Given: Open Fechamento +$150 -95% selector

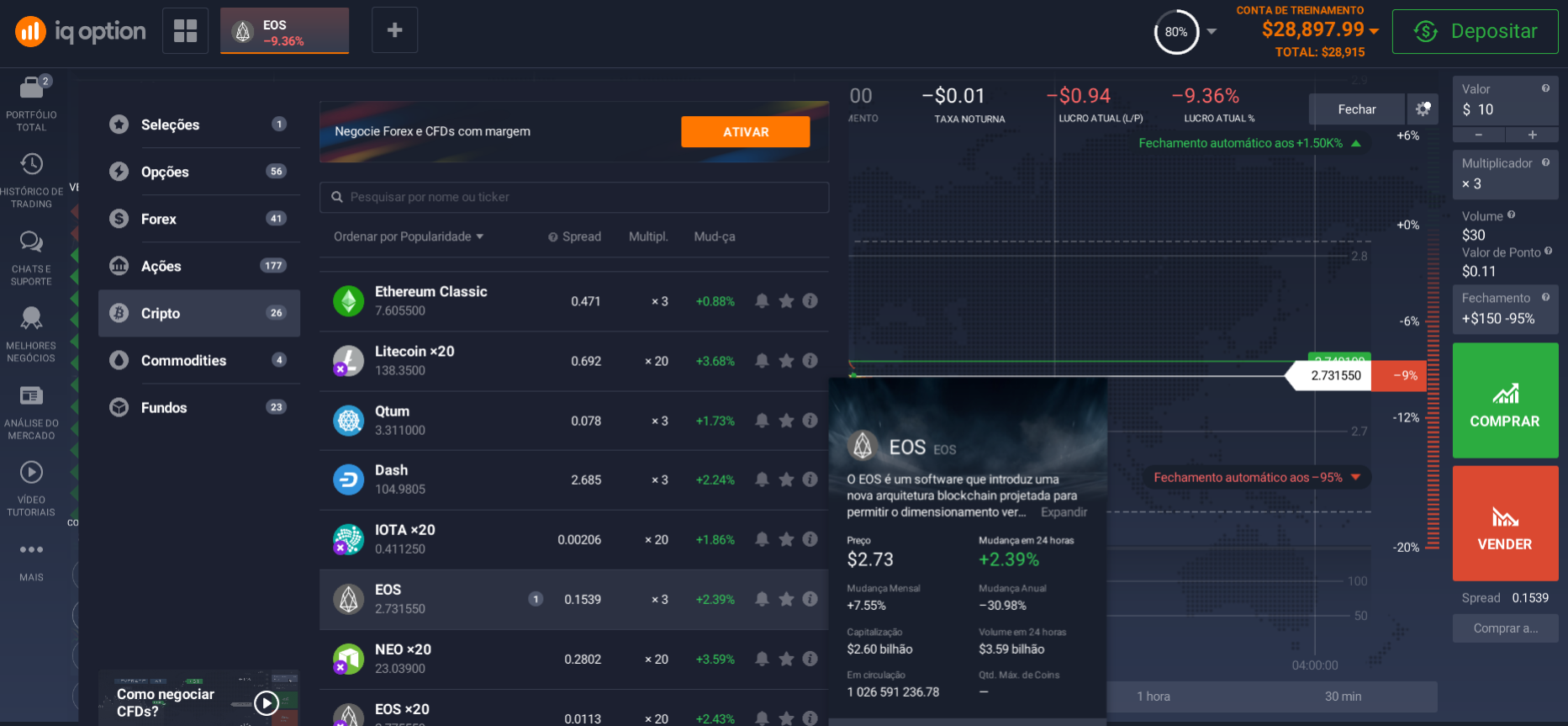Looking at the screenshot, I should point(1505,309).
